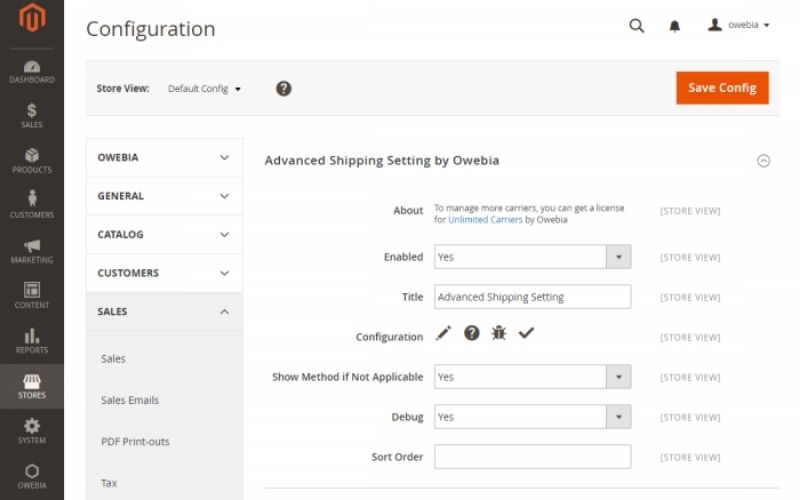The height and width of the screenshot is (500, 800).
Task: Click the Store View label
Action: point(123,88)
